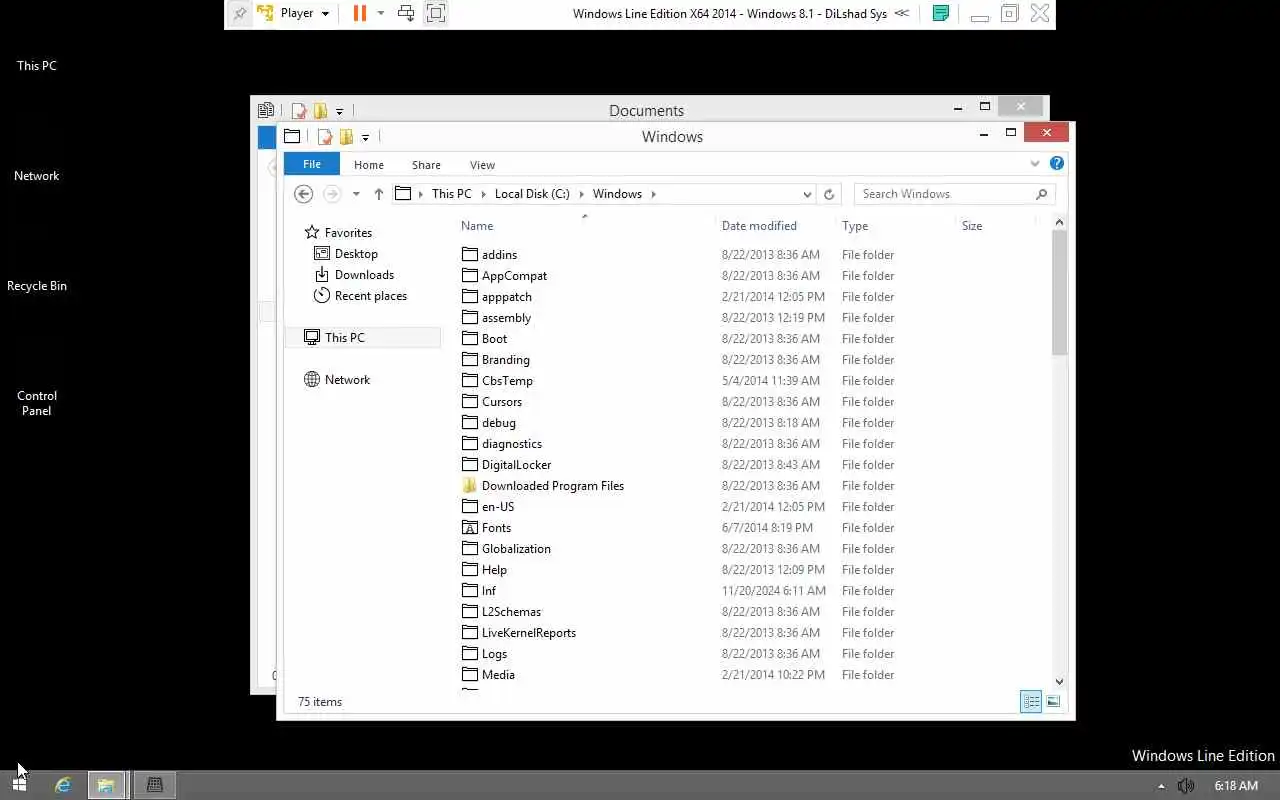Send Ctrl+Alt+Del to the virtual machine
The image size is (1280, 800).
click(406, 14)
